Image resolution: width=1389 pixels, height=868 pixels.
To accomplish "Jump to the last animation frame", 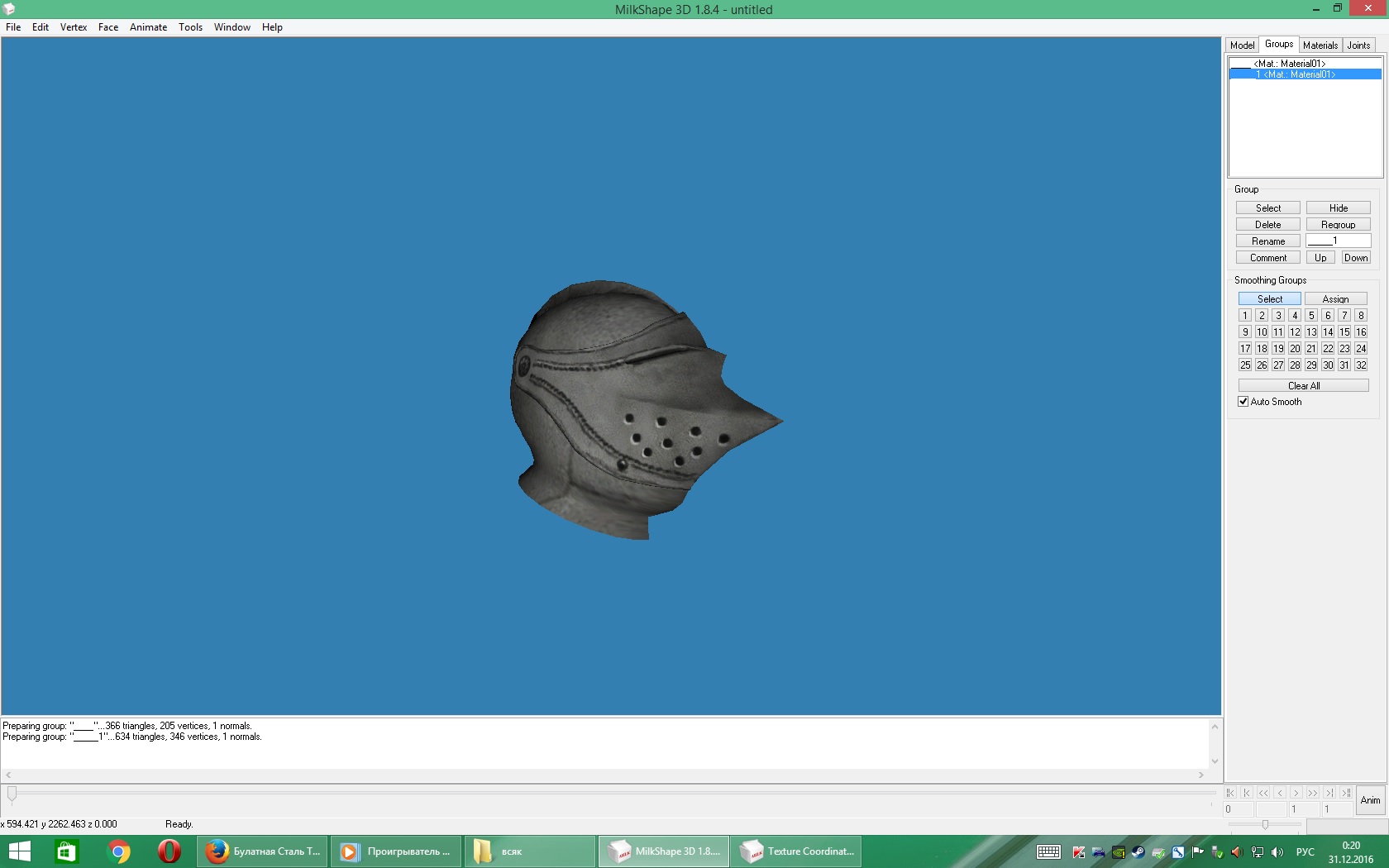I will pos(1346,793).
